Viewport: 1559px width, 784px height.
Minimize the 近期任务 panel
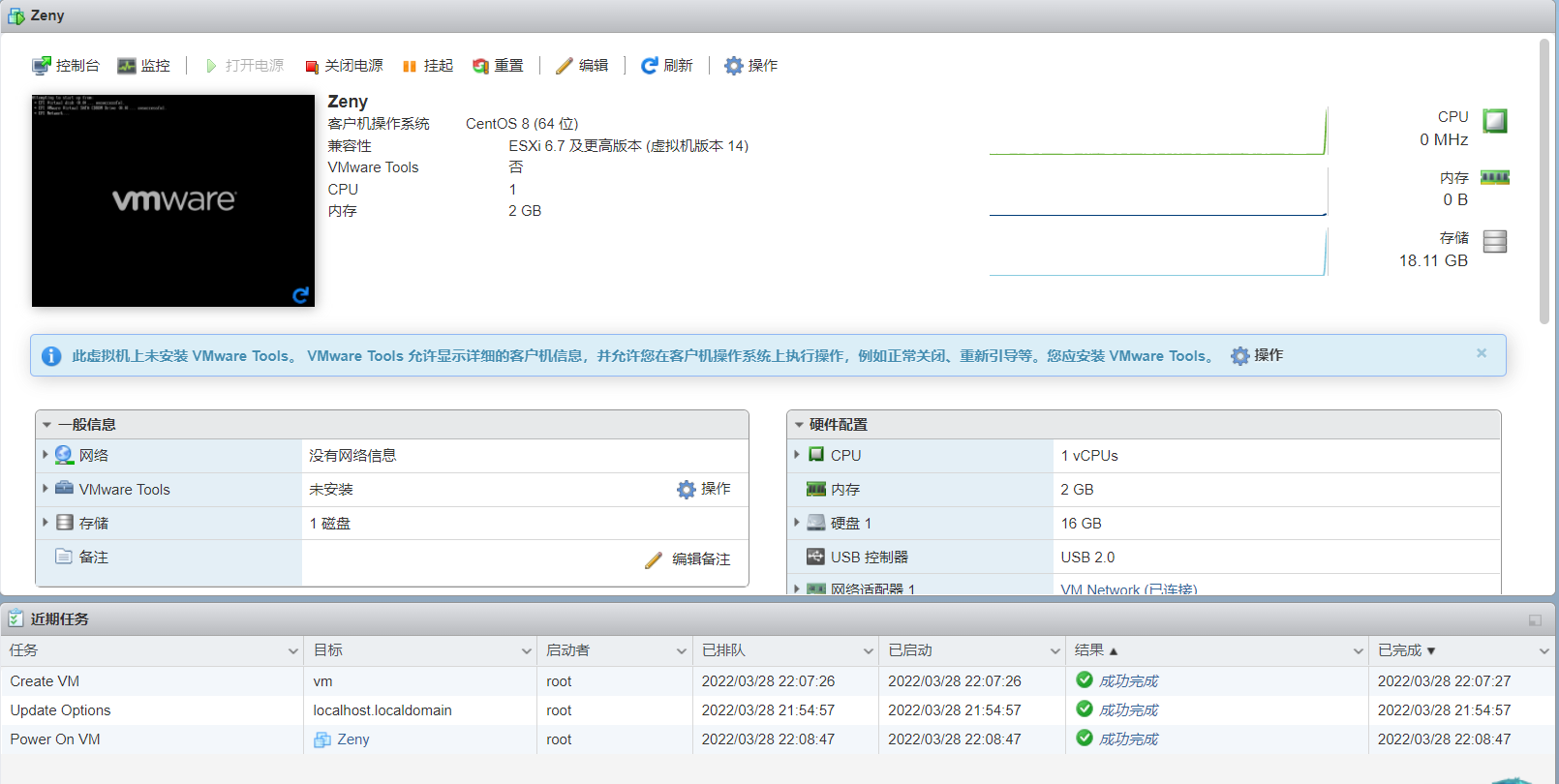point(1535,619)
